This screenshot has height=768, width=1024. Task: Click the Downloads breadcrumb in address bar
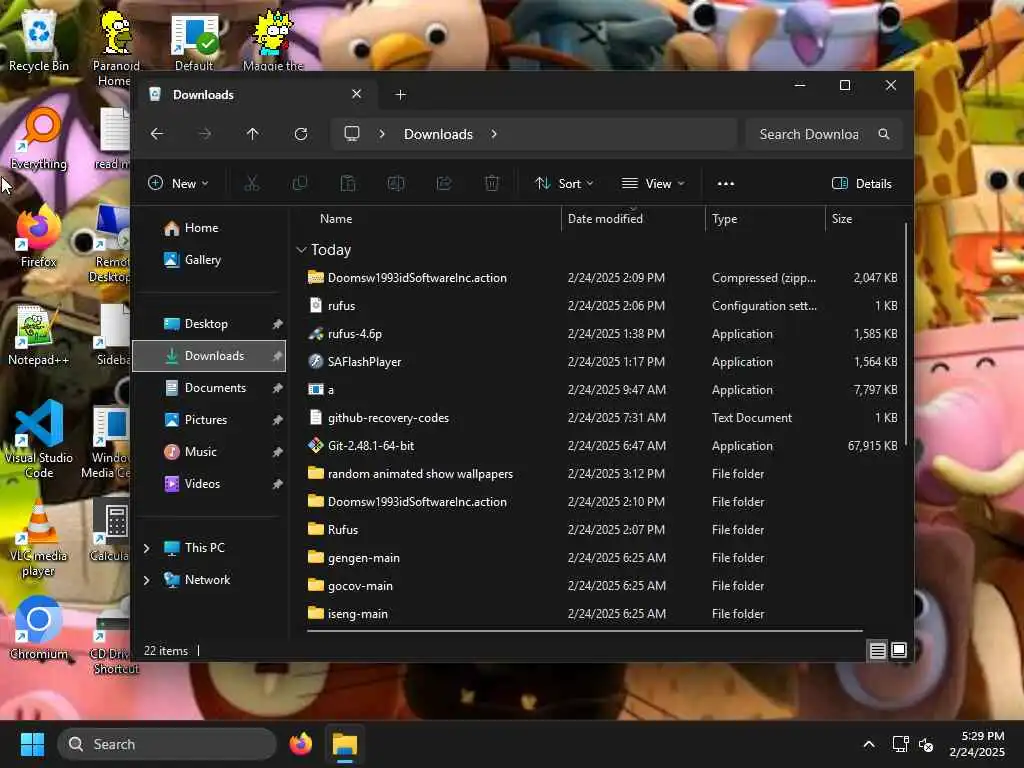tap(438, 134)
